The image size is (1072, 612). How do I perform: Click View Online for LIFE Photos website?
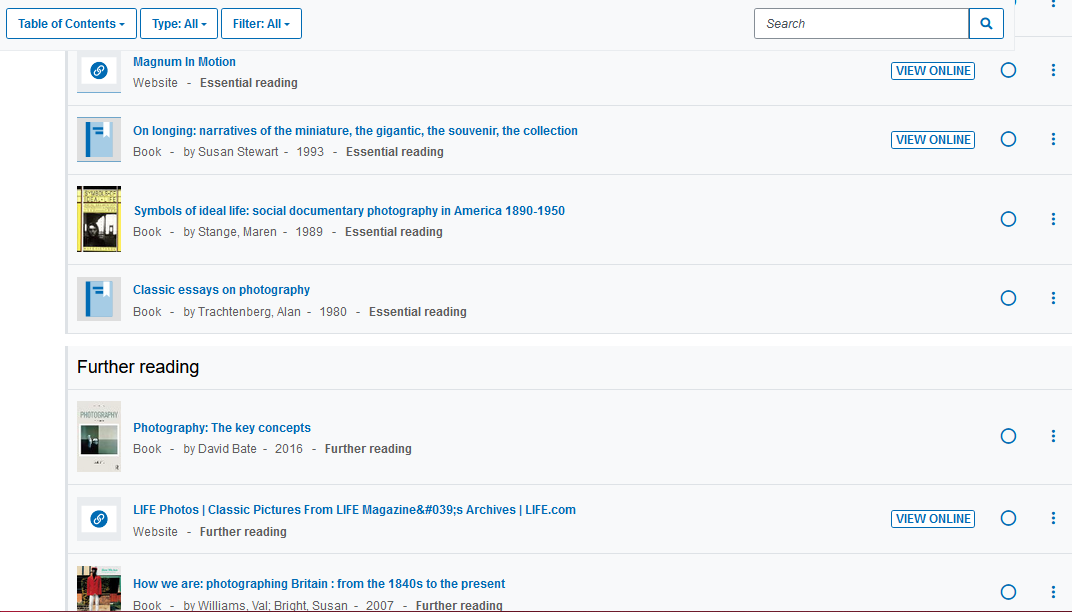(932, 519)
